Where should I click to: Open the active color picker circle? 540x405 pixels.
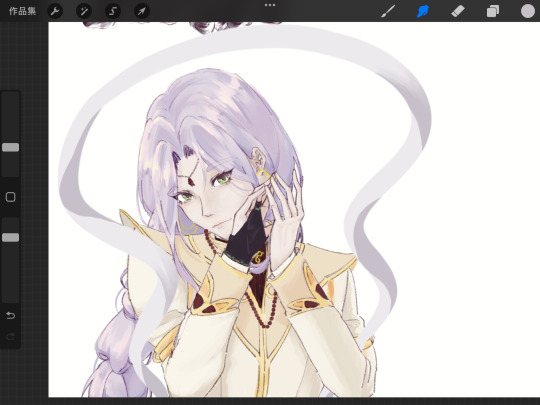point(528,11)
